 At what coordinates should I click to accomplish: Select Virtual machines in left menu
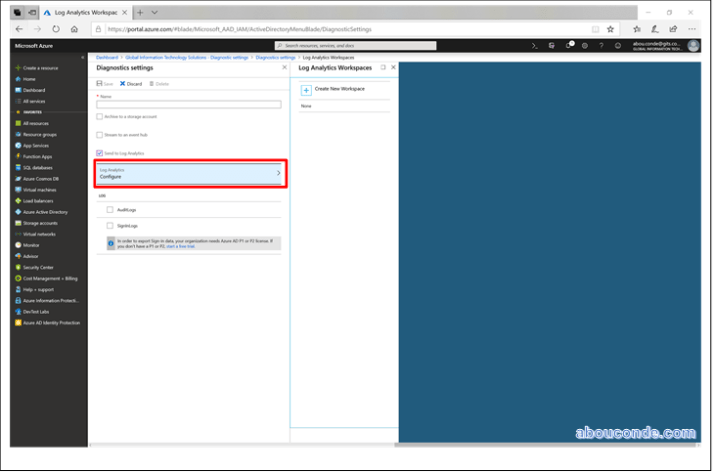tap(40, 189)
